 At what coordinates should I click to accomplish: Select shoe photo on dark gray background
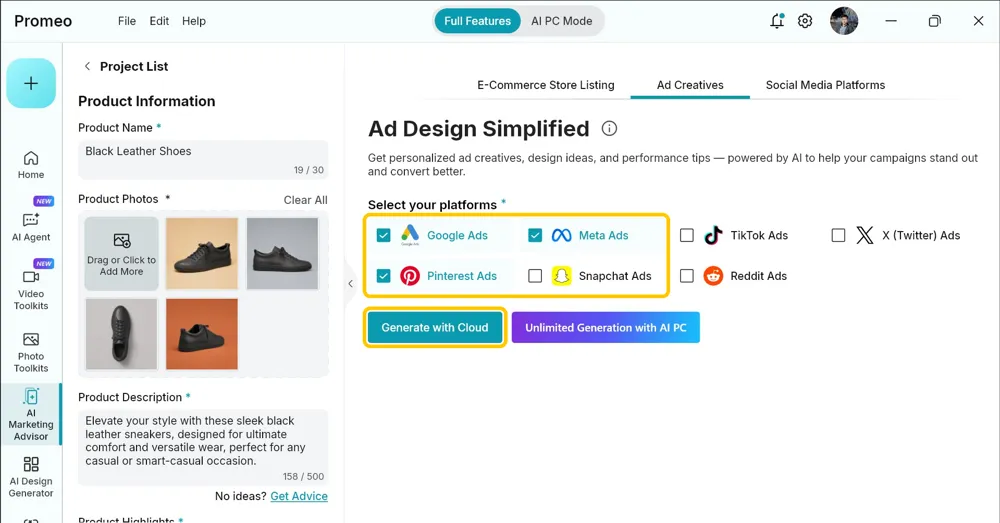283,254
